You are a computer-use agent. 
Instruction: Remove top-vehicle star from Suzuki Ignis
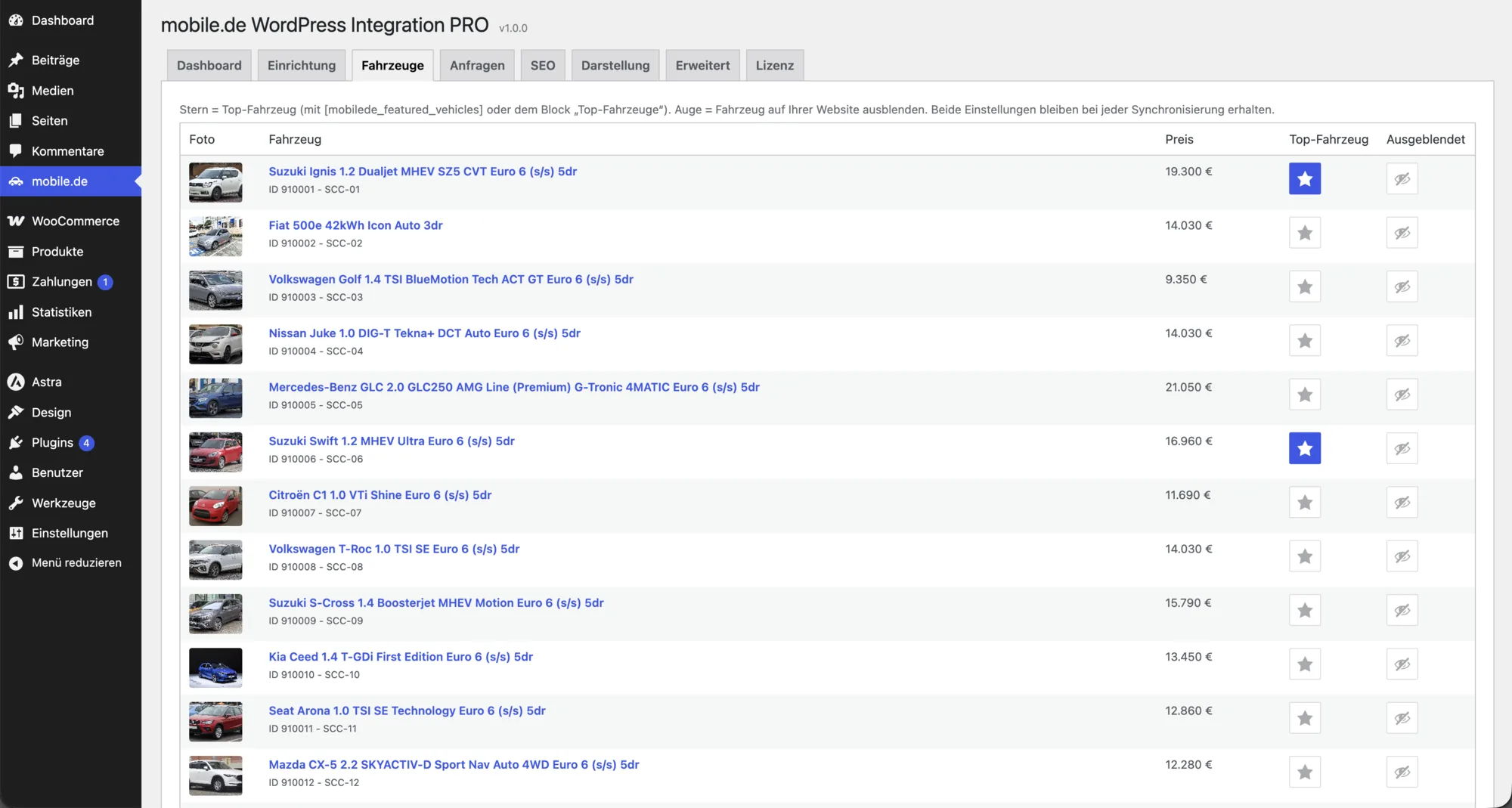[x=1305, y=179]
